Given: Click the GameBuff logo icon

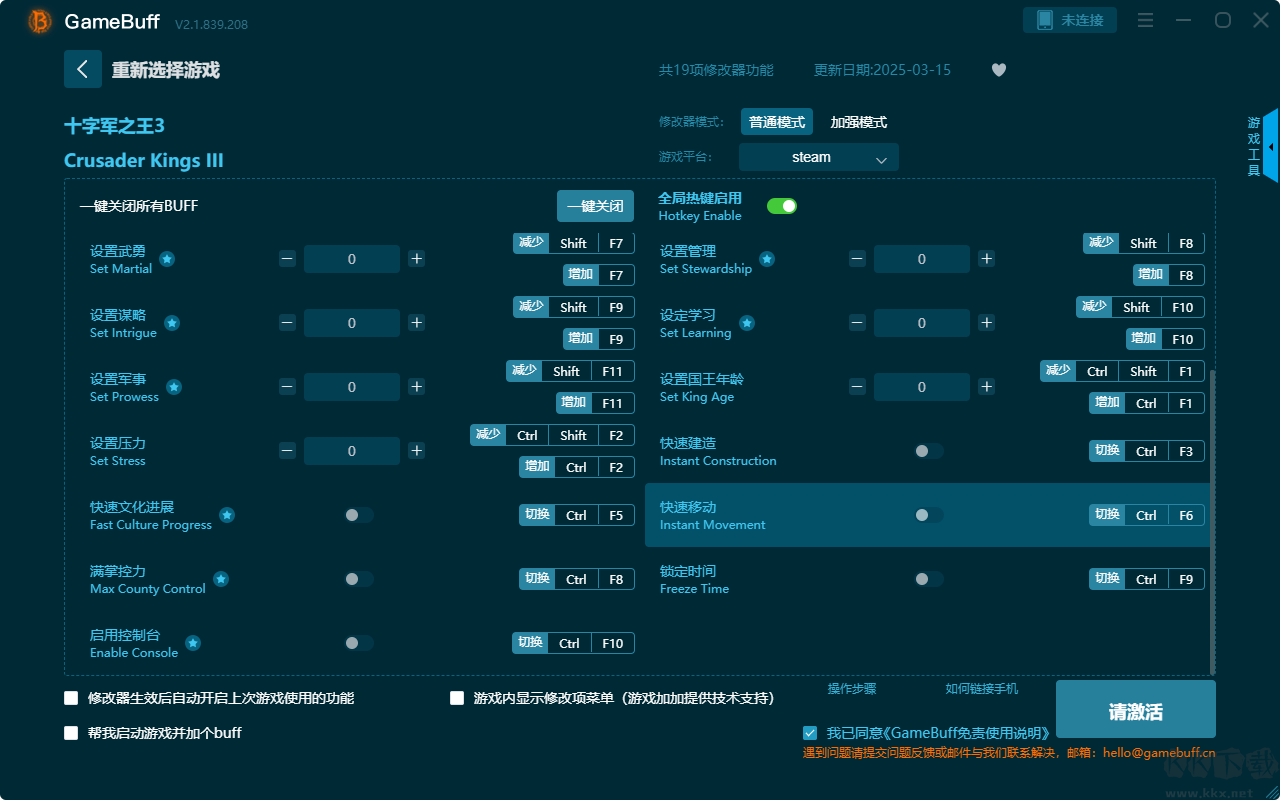Looking at the screenshot, I should click(x=40, y=21).
